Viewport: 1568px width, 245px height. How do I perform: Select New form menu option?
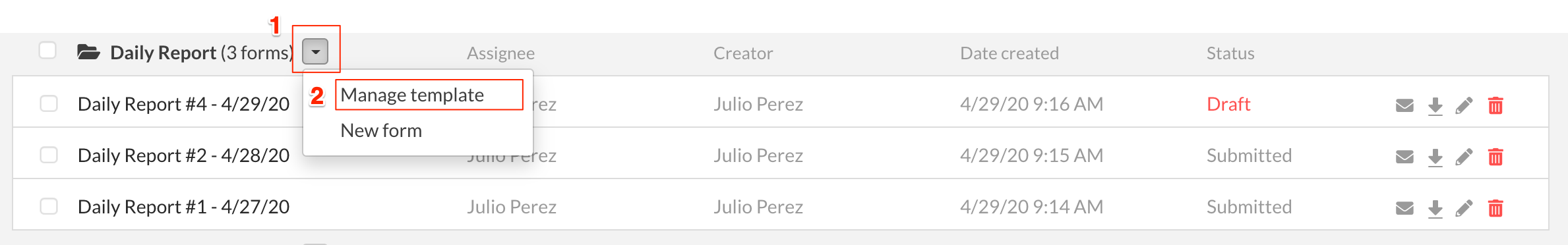(381, 130)
